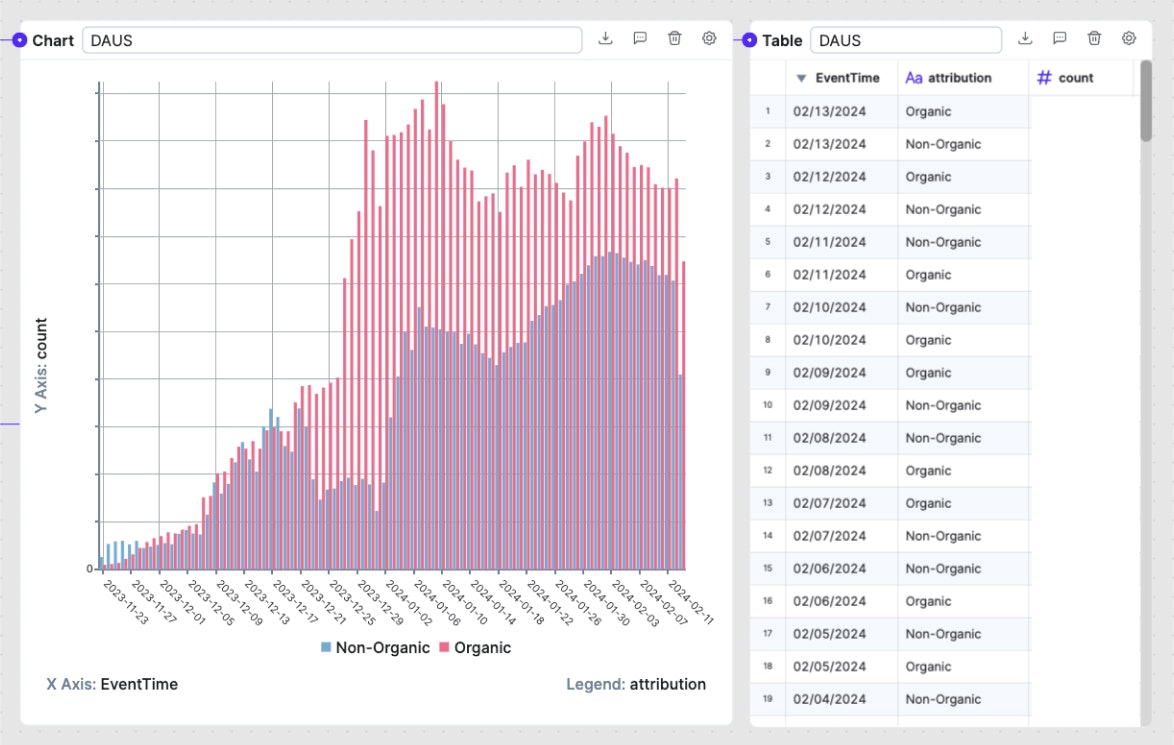Select the first row's 02/13/2024 cell

click(829, 111)
